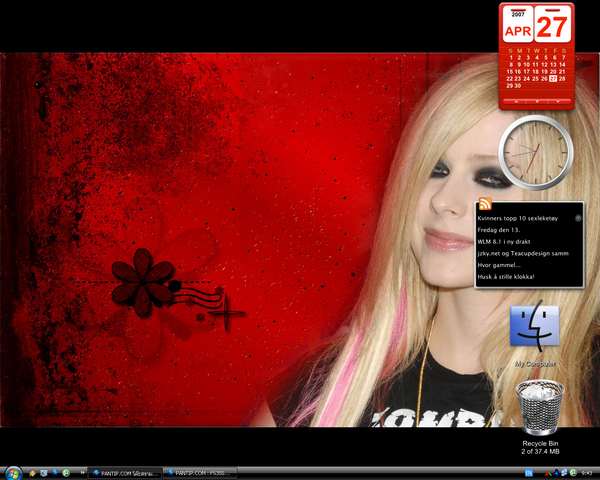600x480 pixels.
Task: Click the taskbar clock time
Action: (589, 473)
